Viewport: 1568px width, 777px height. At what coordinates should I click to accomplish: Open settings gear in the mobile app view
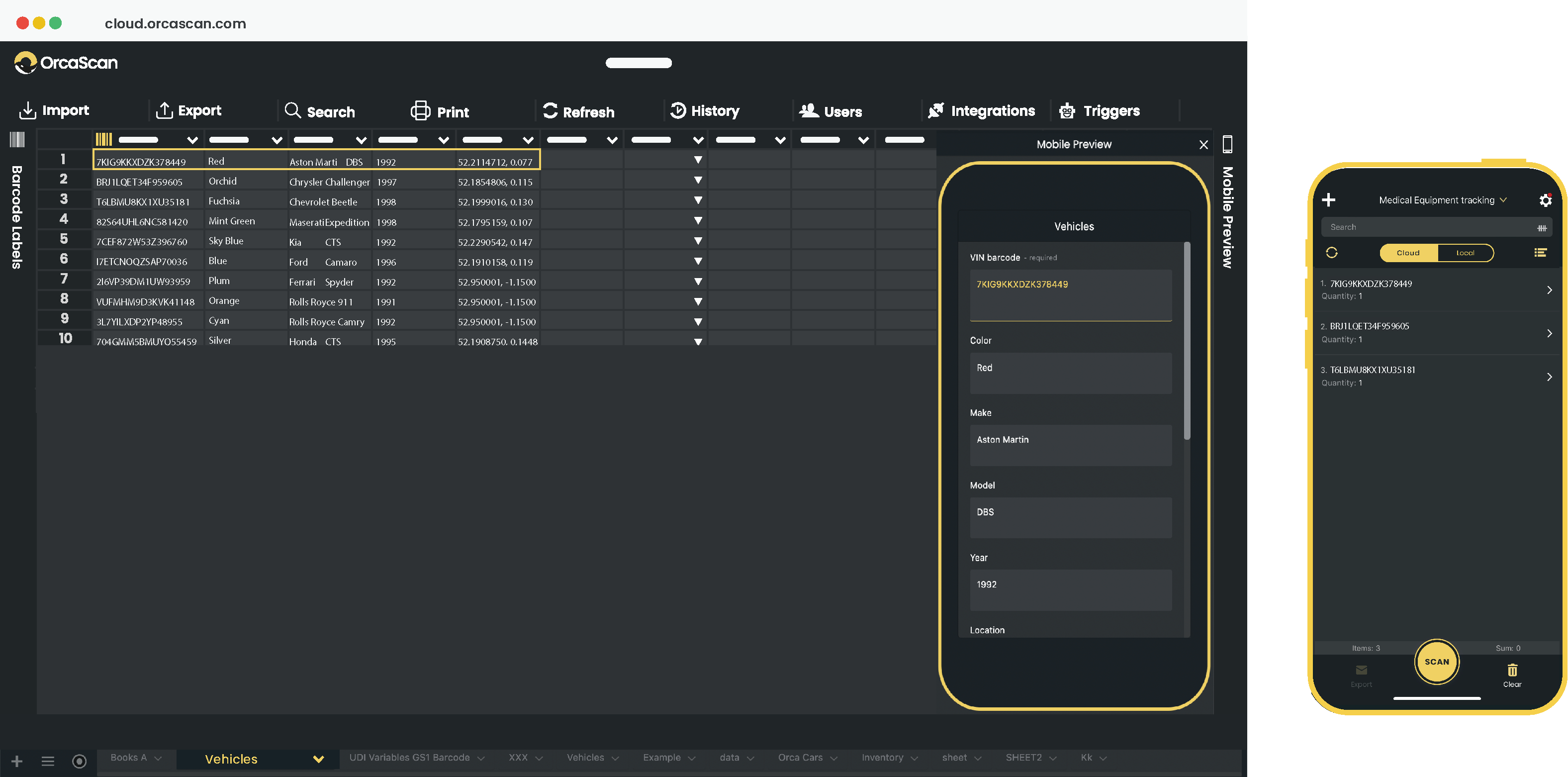(x=1546, y=200)
